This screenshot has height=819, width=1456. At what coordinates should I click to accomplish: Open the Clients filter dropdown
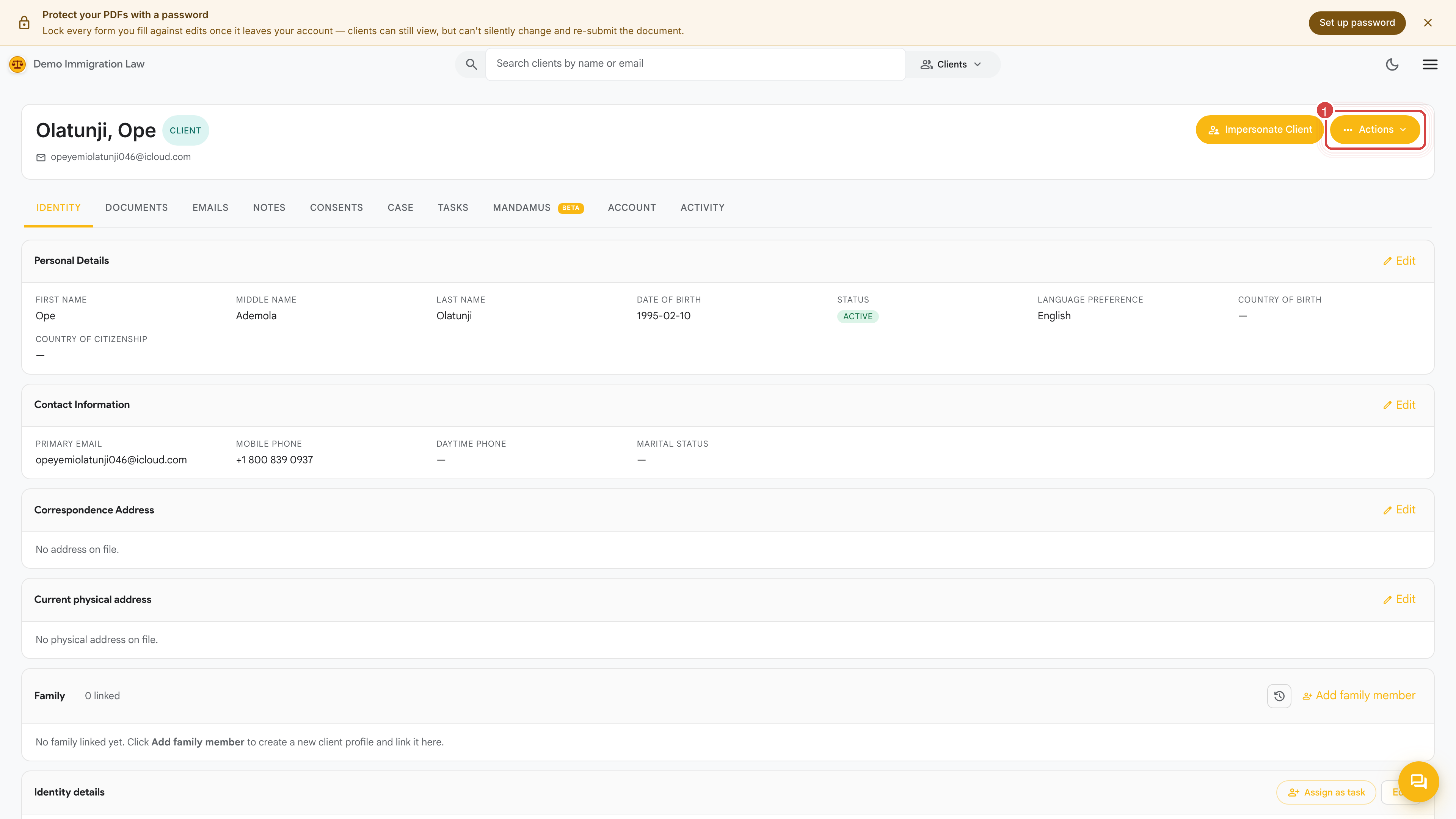coord(952,64)
